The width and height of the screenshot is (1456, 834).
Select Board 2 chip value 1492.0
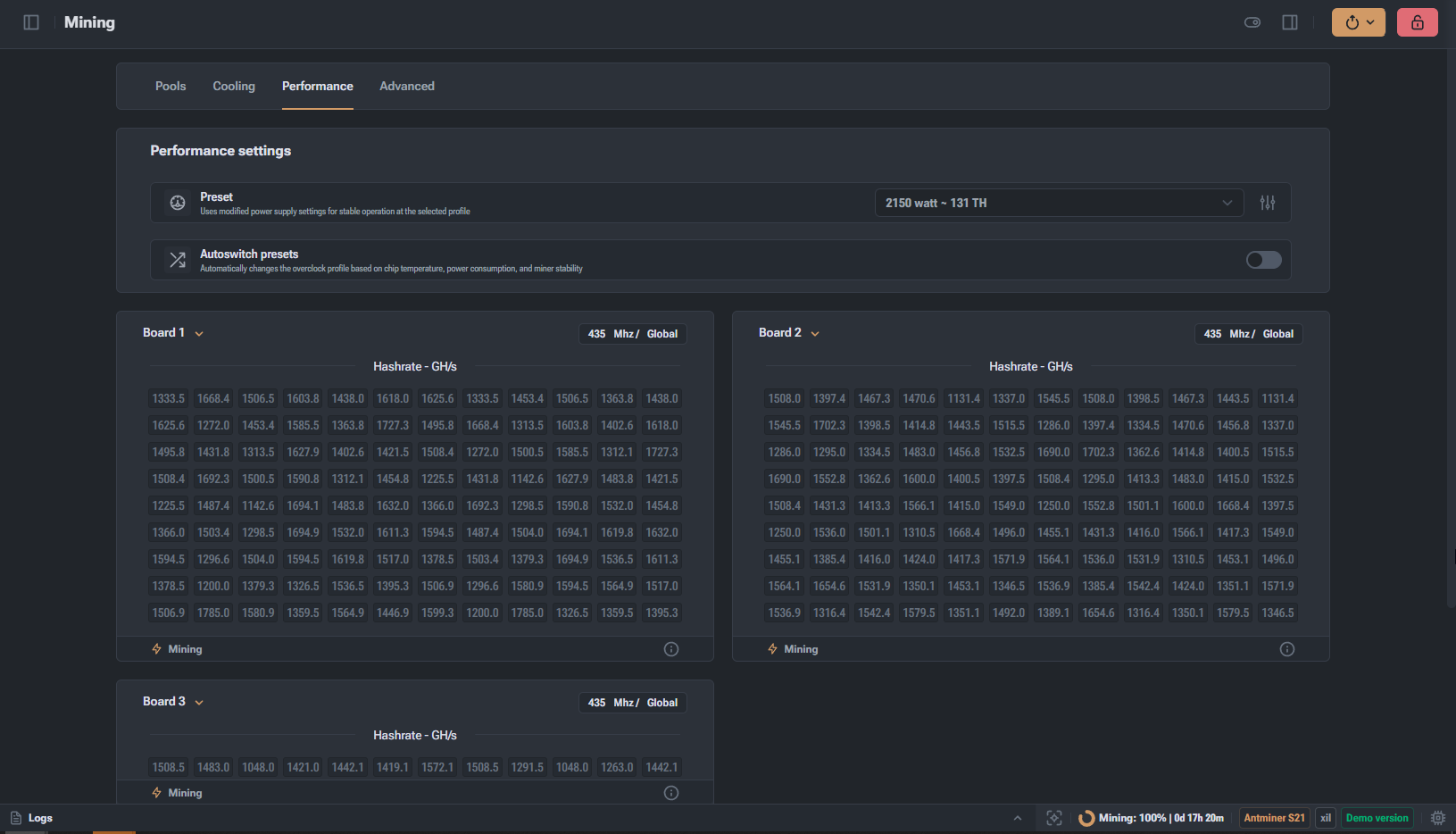1009,613
